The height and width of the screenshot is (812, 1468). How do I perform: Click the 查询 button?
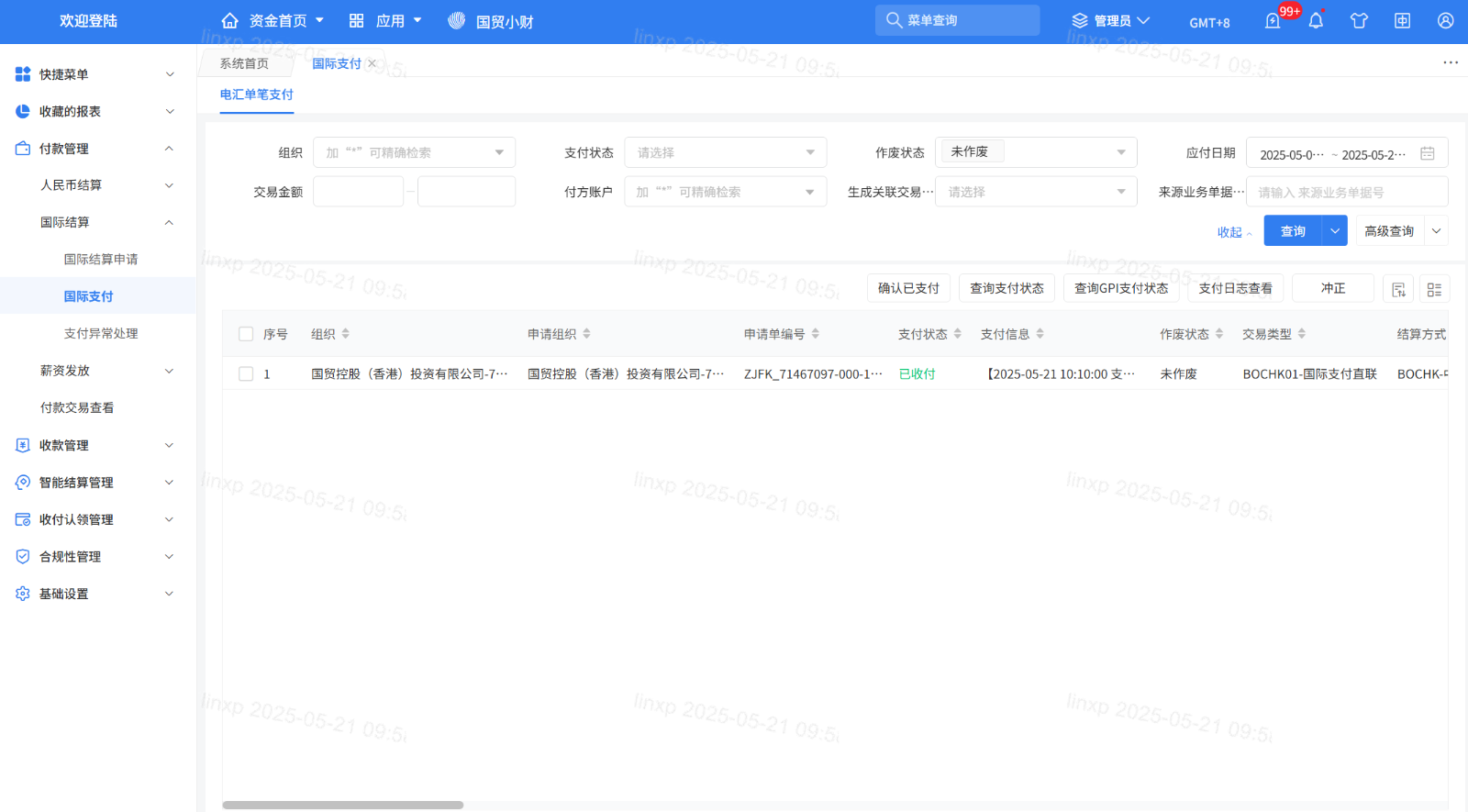pyautogui.click(x=1293, y=231)
